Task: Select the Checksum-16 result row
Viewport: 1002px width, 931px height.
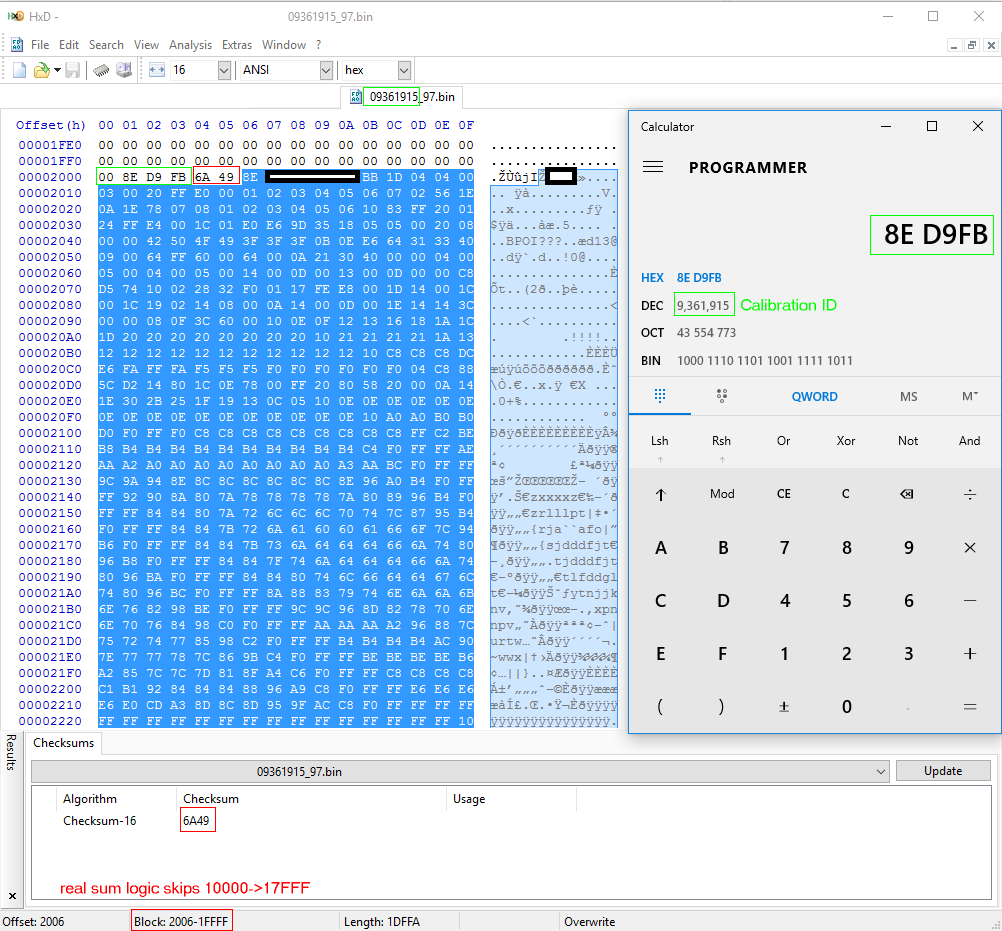Action: point(100,820)
